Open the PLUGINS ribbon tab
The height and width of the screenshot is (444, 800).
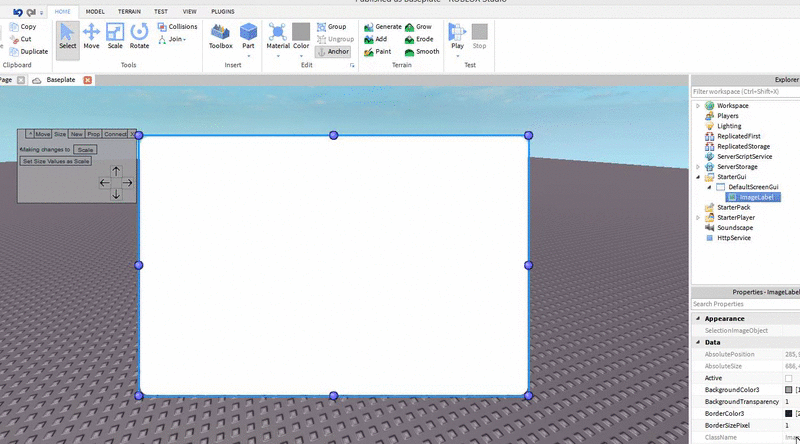click(223, 11)
